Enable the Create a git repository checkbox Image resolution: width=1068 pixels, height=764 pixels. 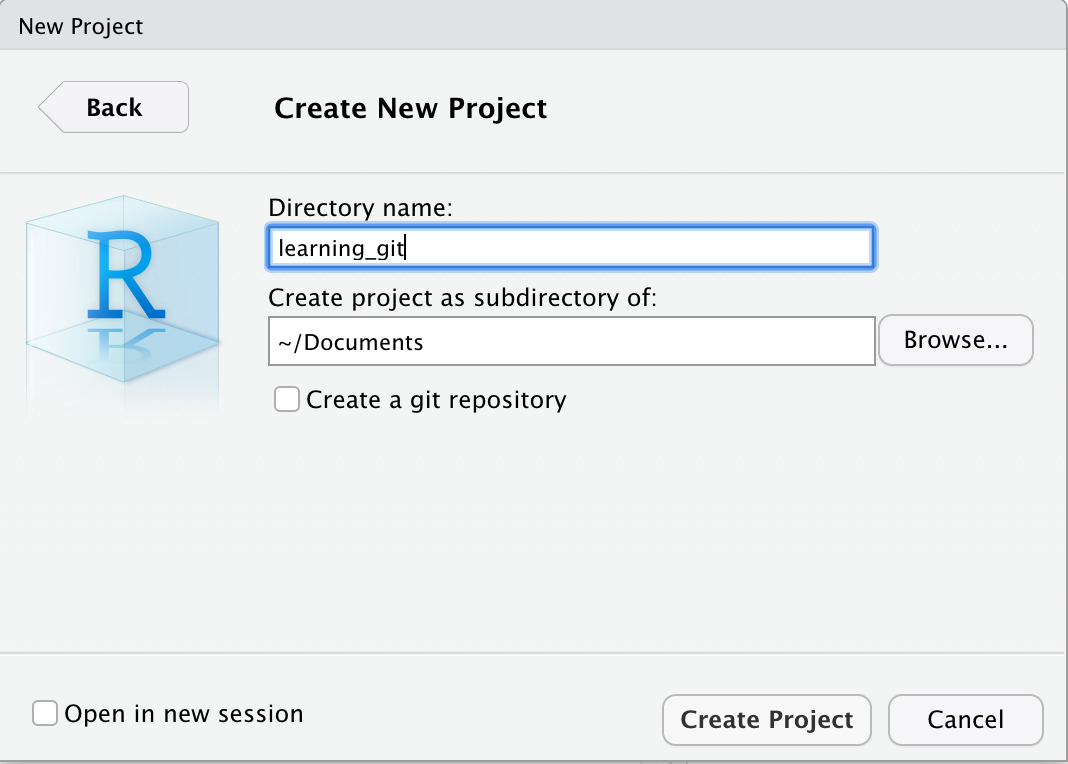click(287, 400)
